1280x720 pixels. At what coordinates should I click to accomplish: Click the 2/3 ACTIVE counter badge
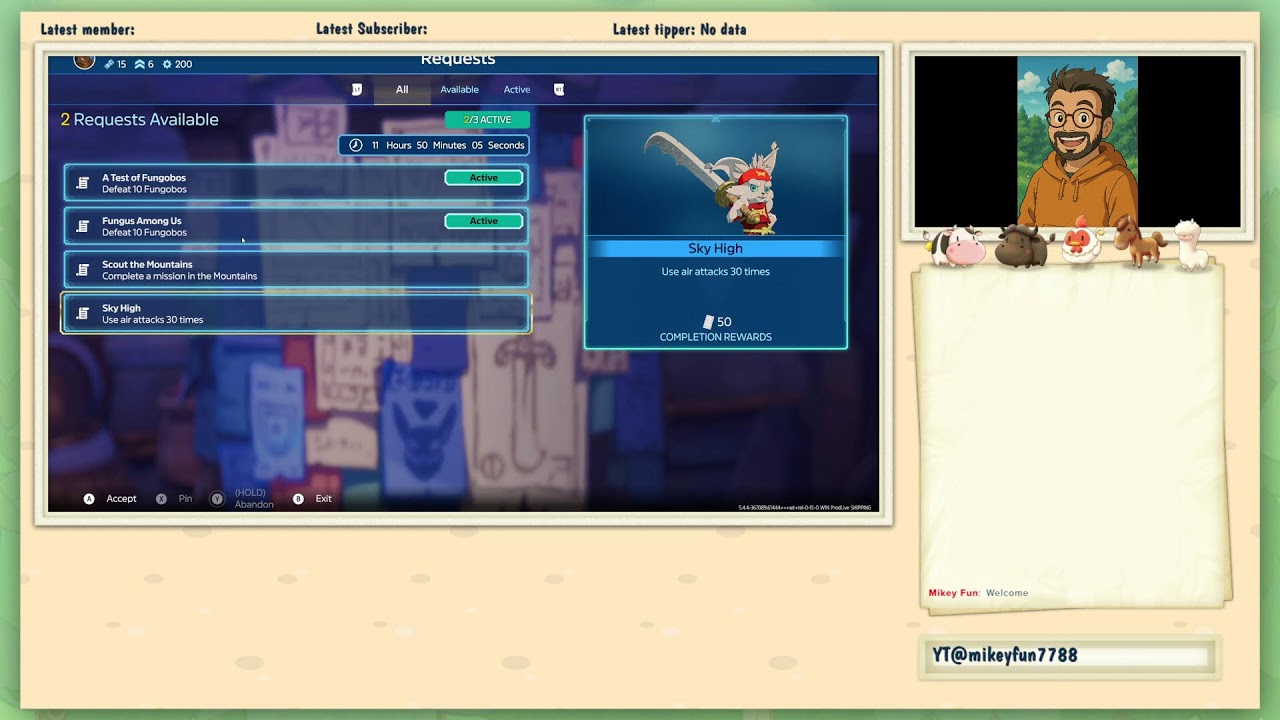tap(487, 120)
